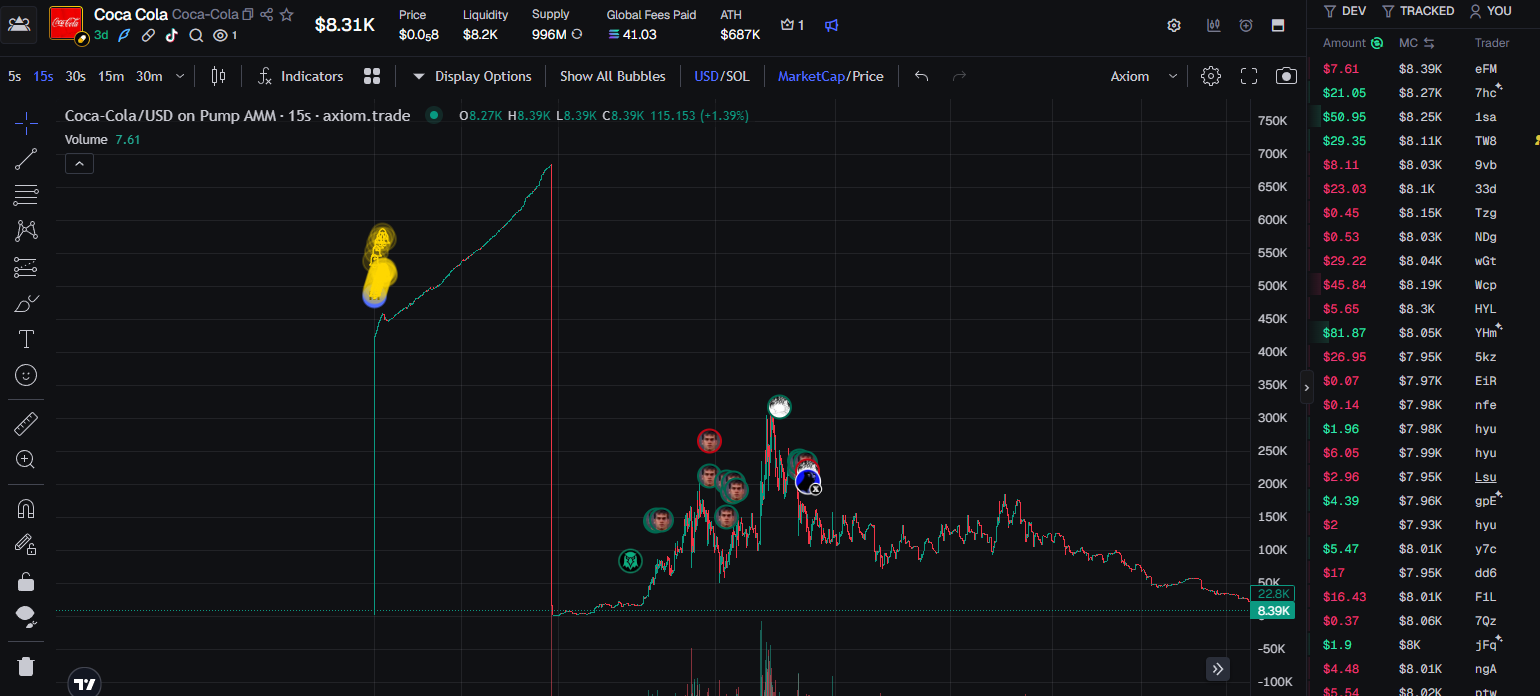Select the crosshair cursor tool
Viewport: 1540px width, 696px height.
[x=26, y=123]
